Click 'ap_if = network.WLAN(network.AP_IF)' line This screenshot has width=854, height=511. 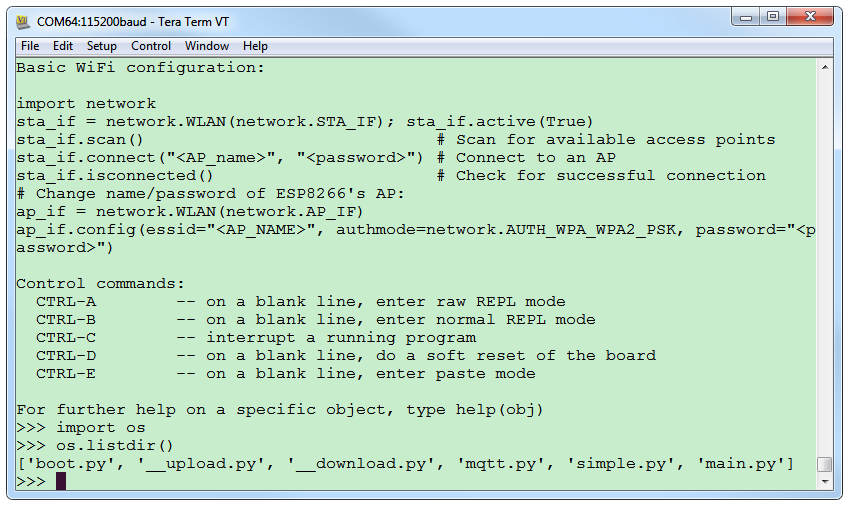point(190,211)
